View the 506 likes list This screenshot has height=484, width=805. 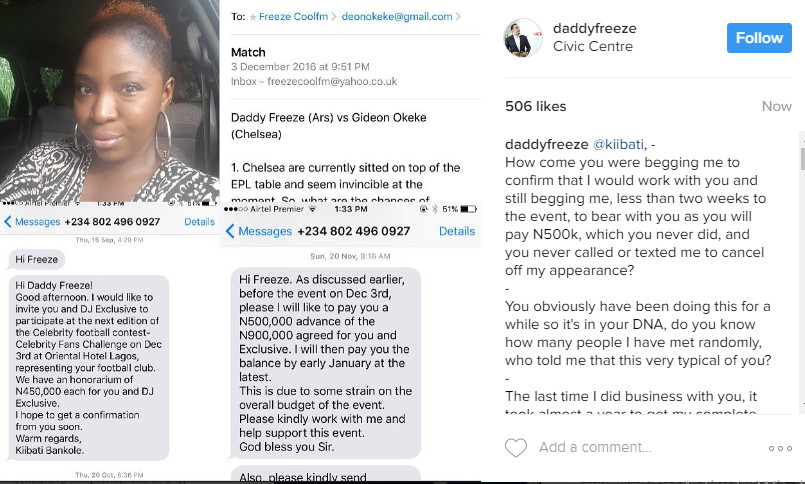point(535,106)
